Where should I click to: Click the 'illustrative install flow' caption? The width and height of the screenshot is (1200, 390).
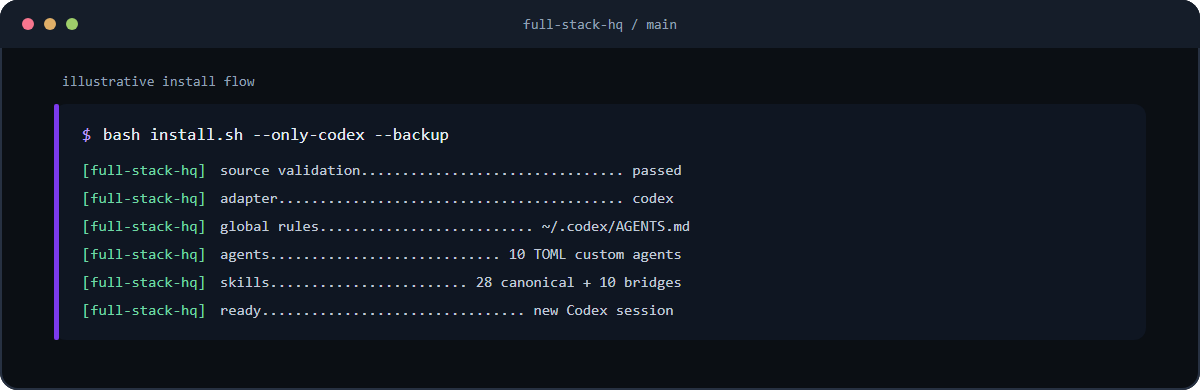(x=158, y=81)
